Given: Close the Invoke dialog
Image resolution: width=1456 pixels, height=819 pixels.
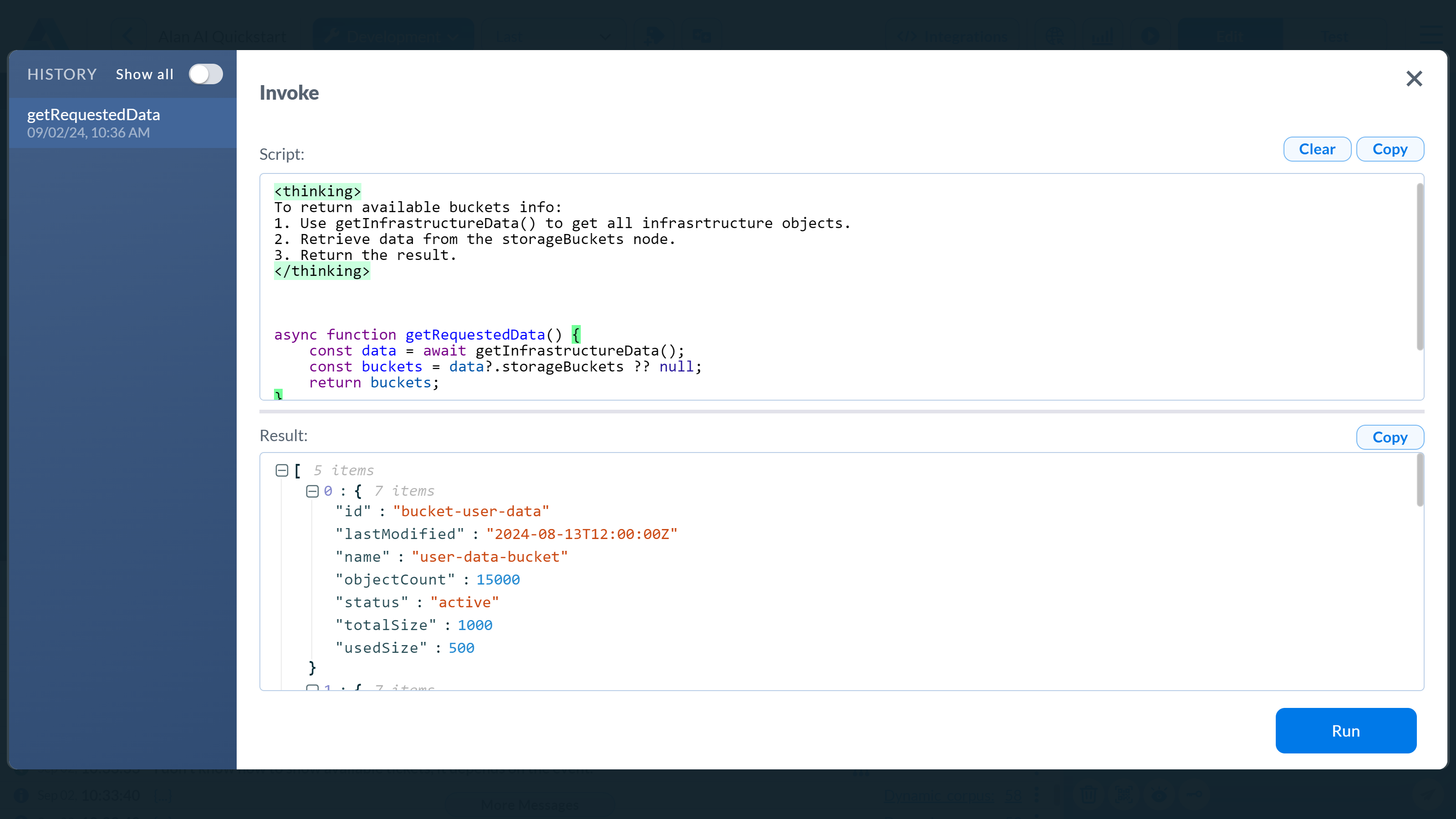Looking at the screenshot, I should pyautogui.click(x=1414, y=78).
